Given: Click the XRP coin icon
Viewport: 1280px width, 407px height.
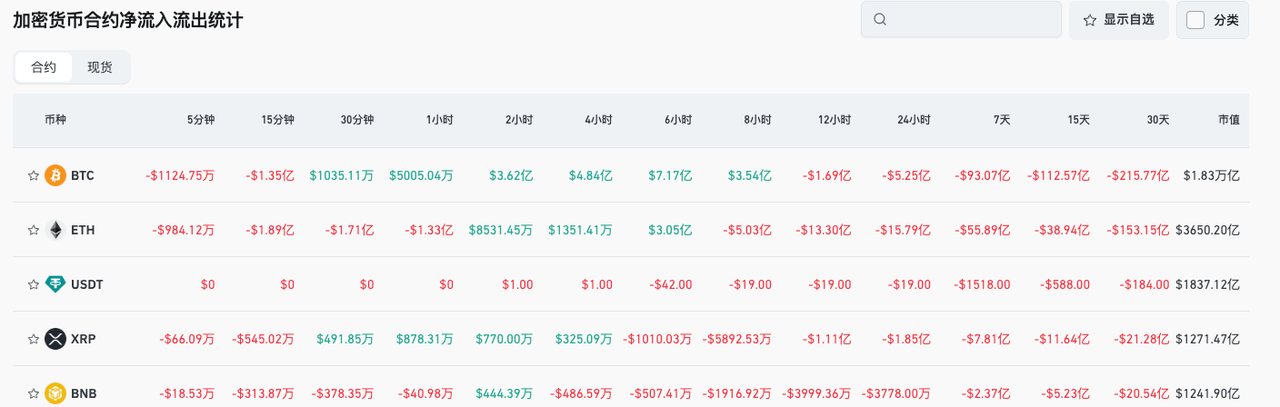Looking at the screenshot, I should (x=55, y=339).
